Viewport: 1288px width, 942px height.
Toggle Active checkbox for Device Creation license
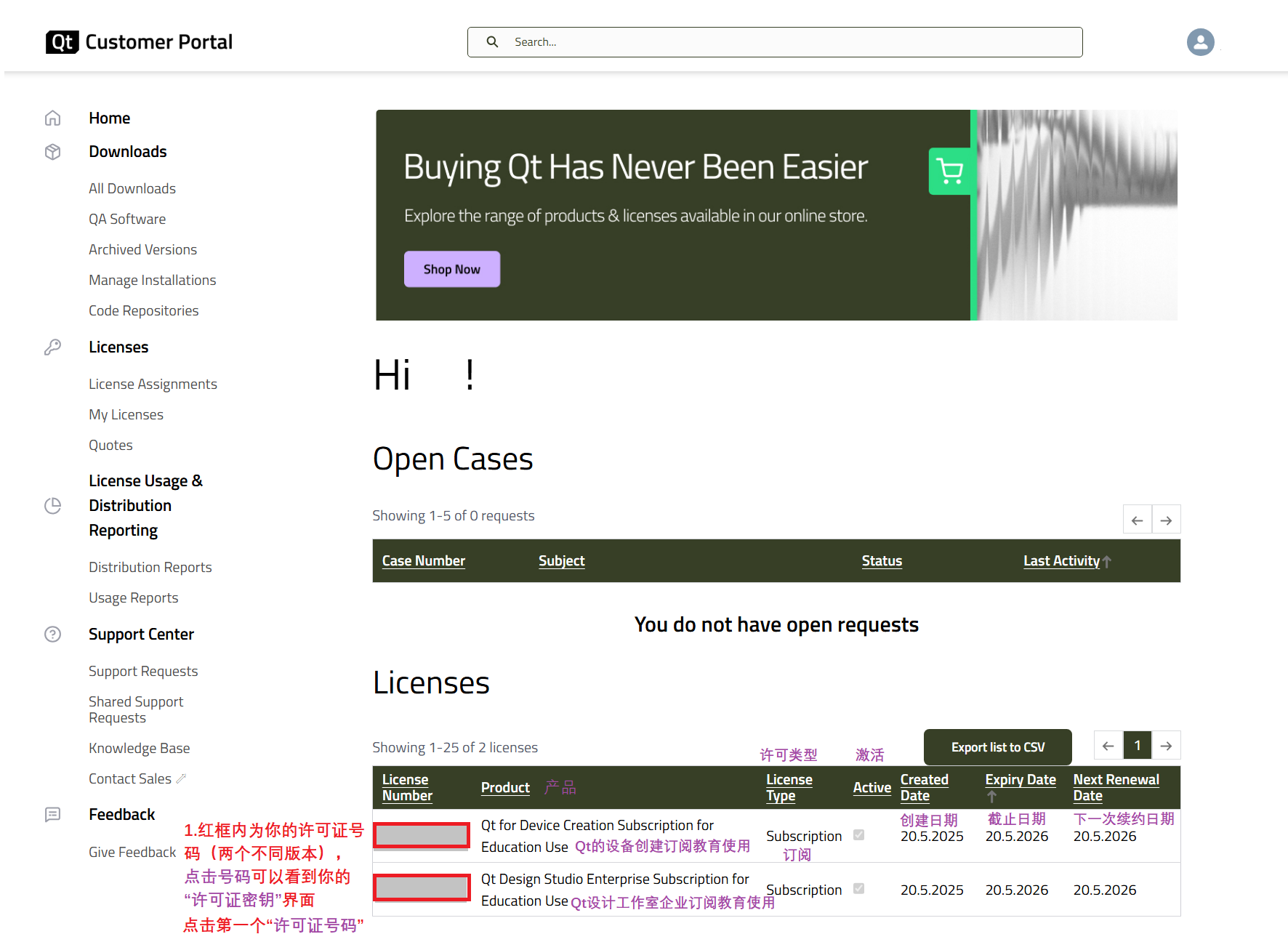858,834
